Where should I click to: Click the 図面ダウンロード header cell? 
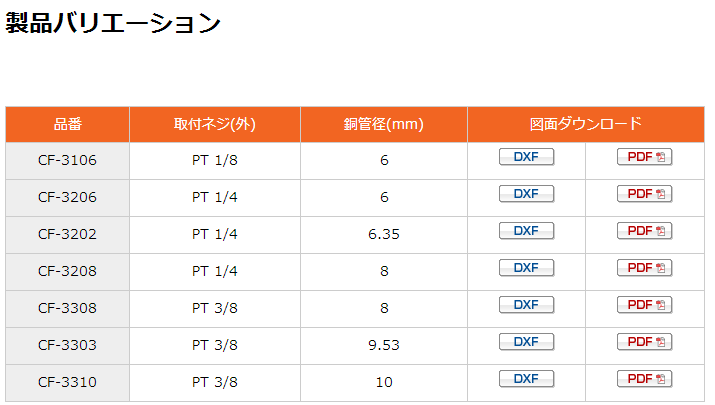pyautogui.click(x=586, y=124)
